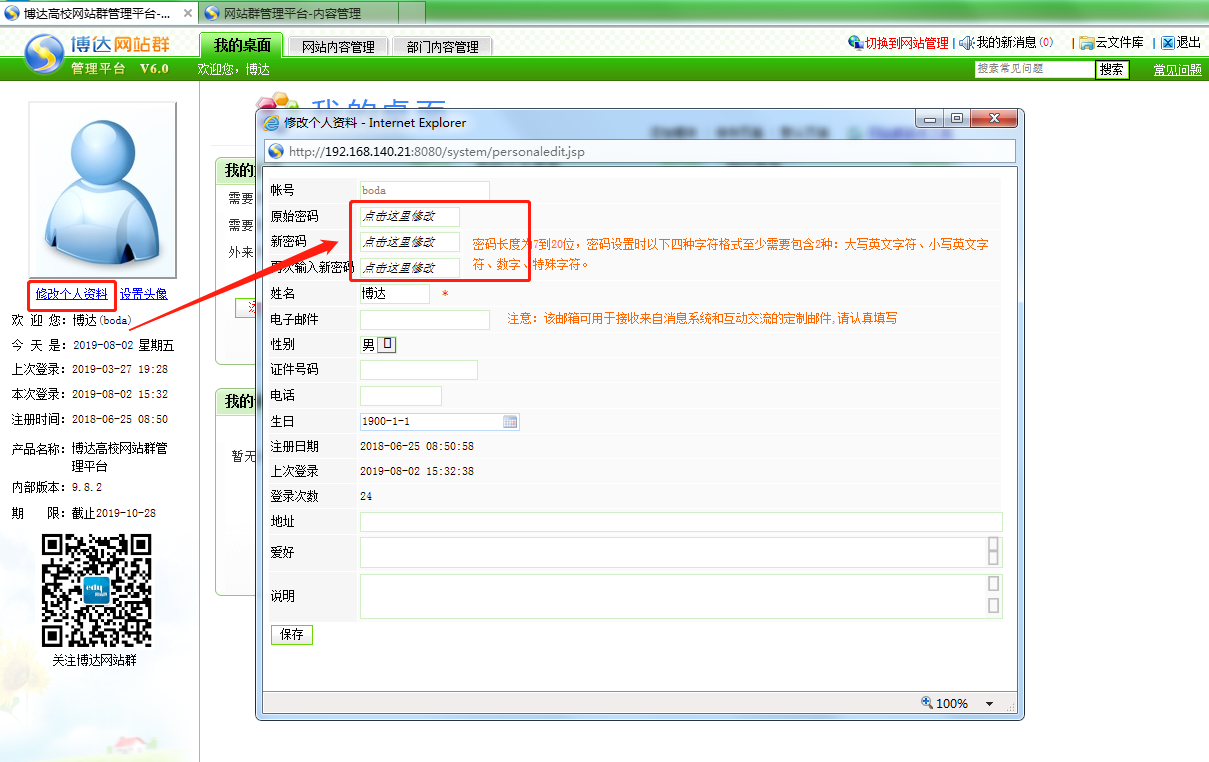Switch to 我的桌面 tab
This screenshot has height=762, width=1209.
coord(242,45)
